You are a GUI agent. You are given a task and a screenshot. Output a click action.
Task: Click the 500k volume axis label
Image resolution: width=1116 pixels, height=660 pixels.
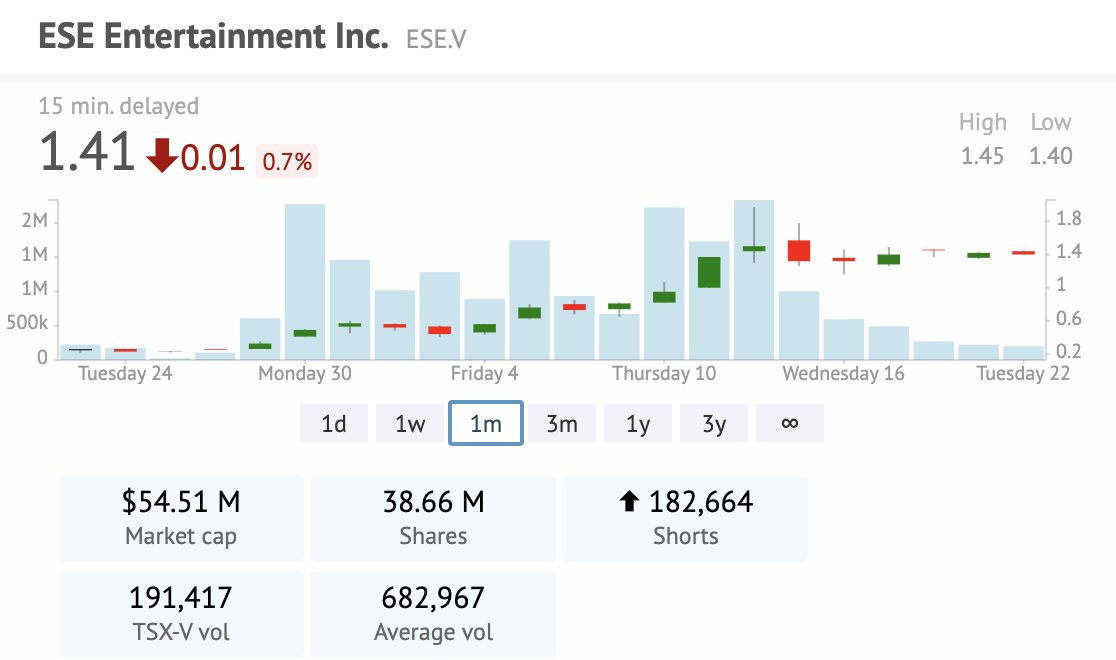click(27, 323)
